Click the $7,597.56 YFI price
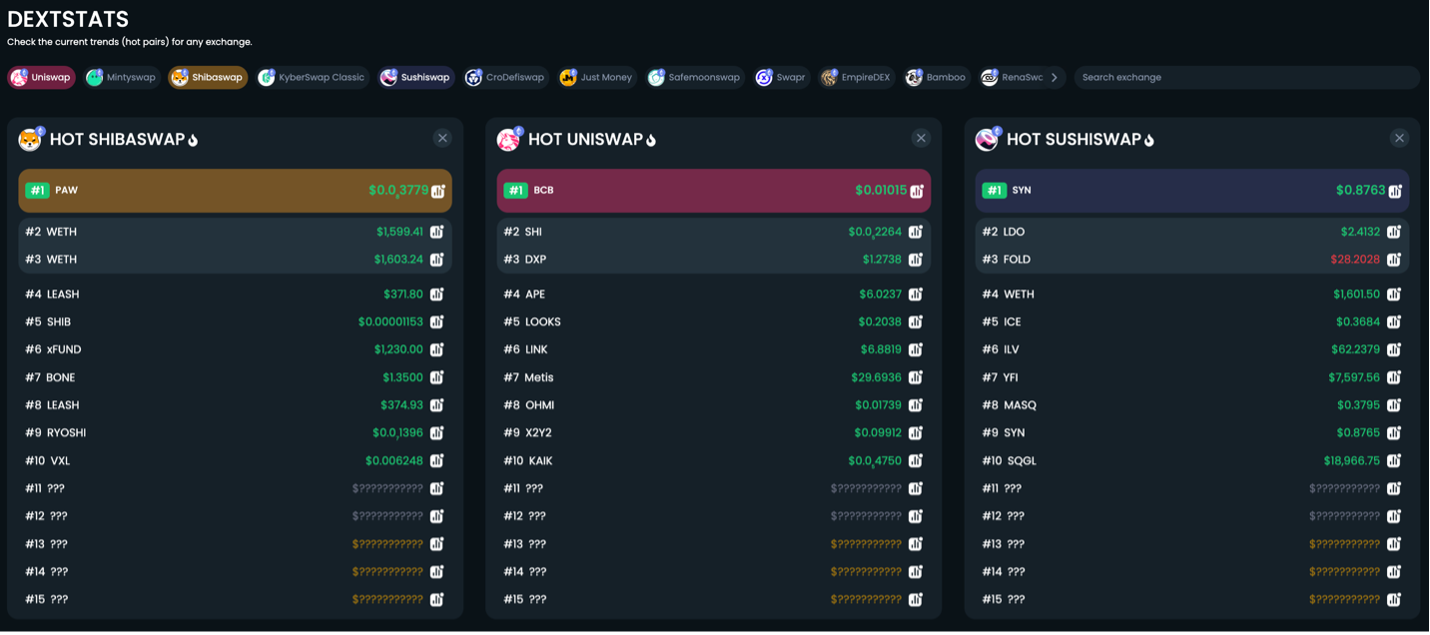Screen dimensions: 1430x635 tap(1354, 377)
